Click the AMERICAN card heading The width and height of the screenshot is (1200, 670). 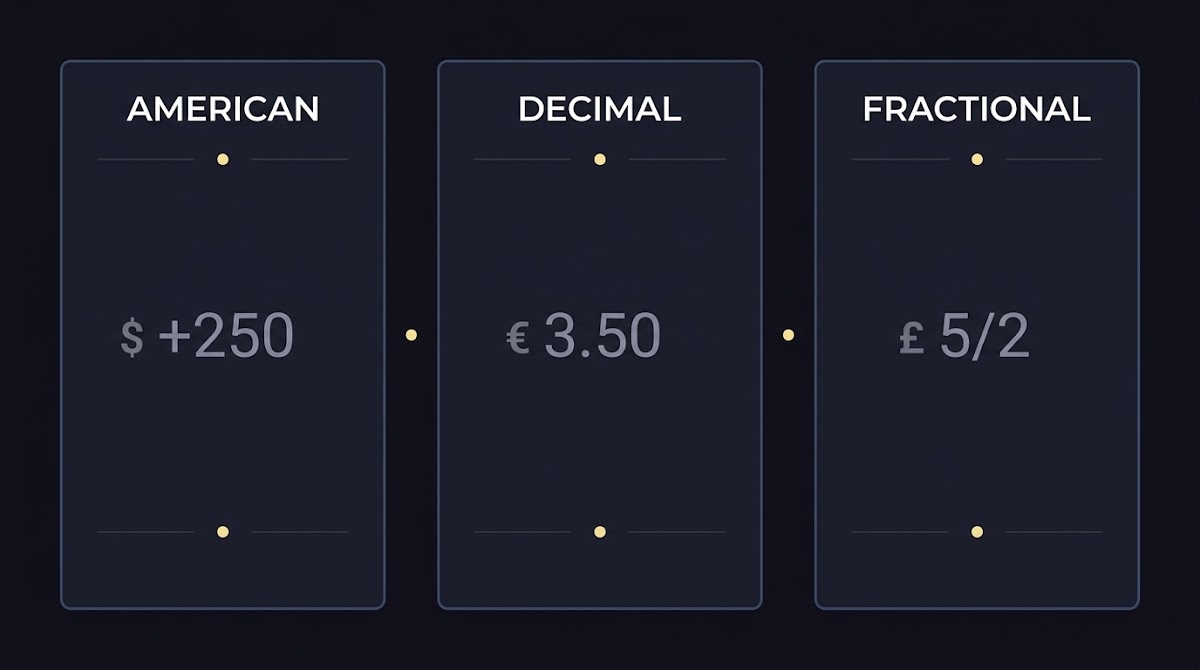point(223,109)
